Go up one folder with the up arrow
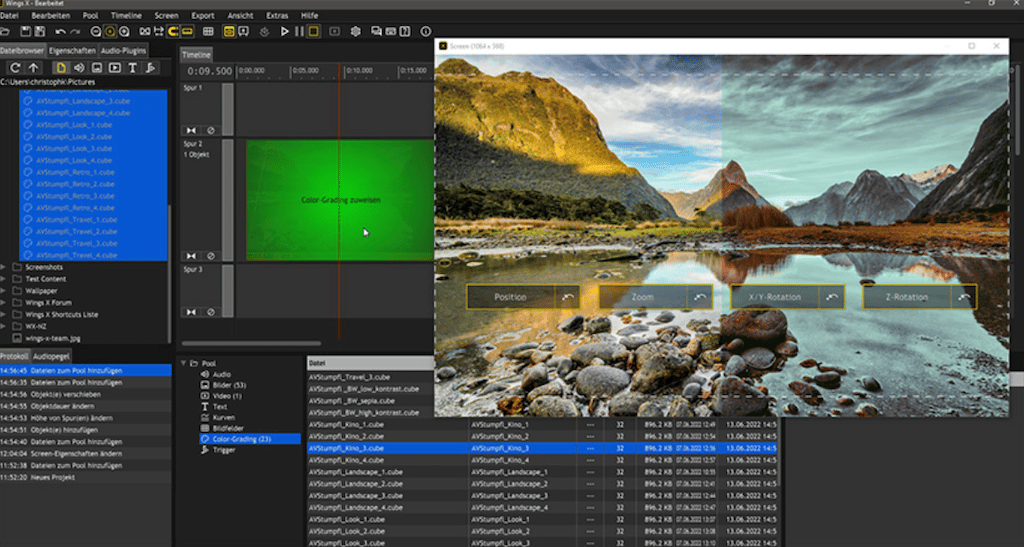1024x547 pixels. tap(33, 67)
